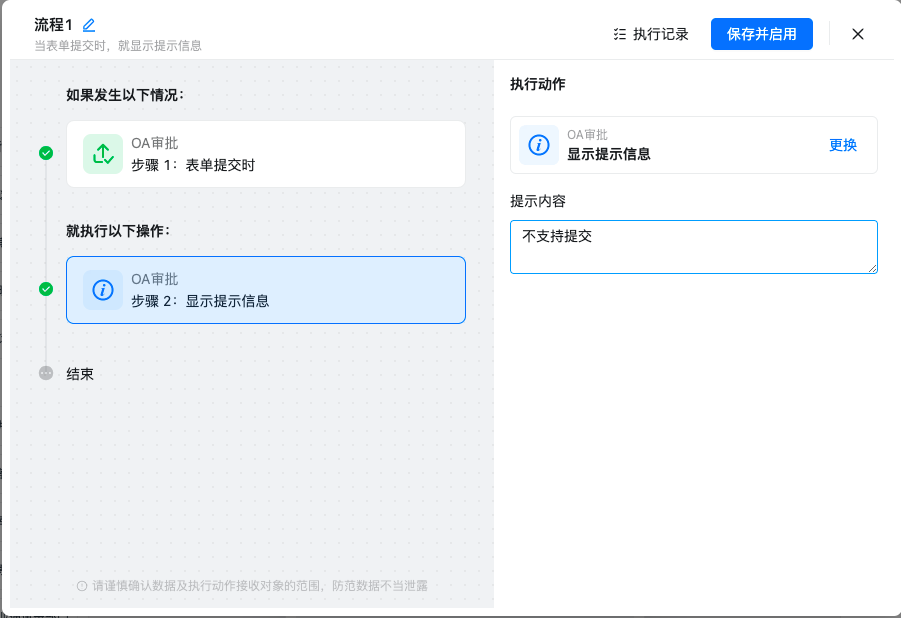Click the blue info icon in step 2
901x618 pixels.
pyautogui.click(x=102, y=290)
